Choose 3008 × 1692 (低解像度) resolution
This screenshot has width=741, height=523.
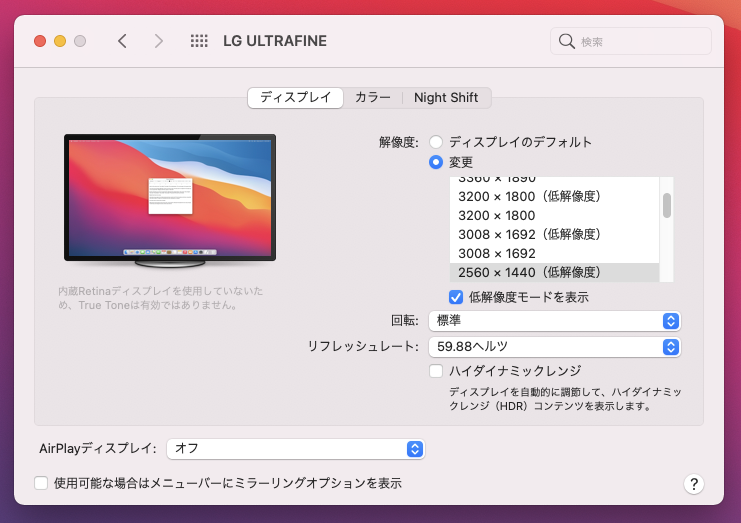point(554,234)
